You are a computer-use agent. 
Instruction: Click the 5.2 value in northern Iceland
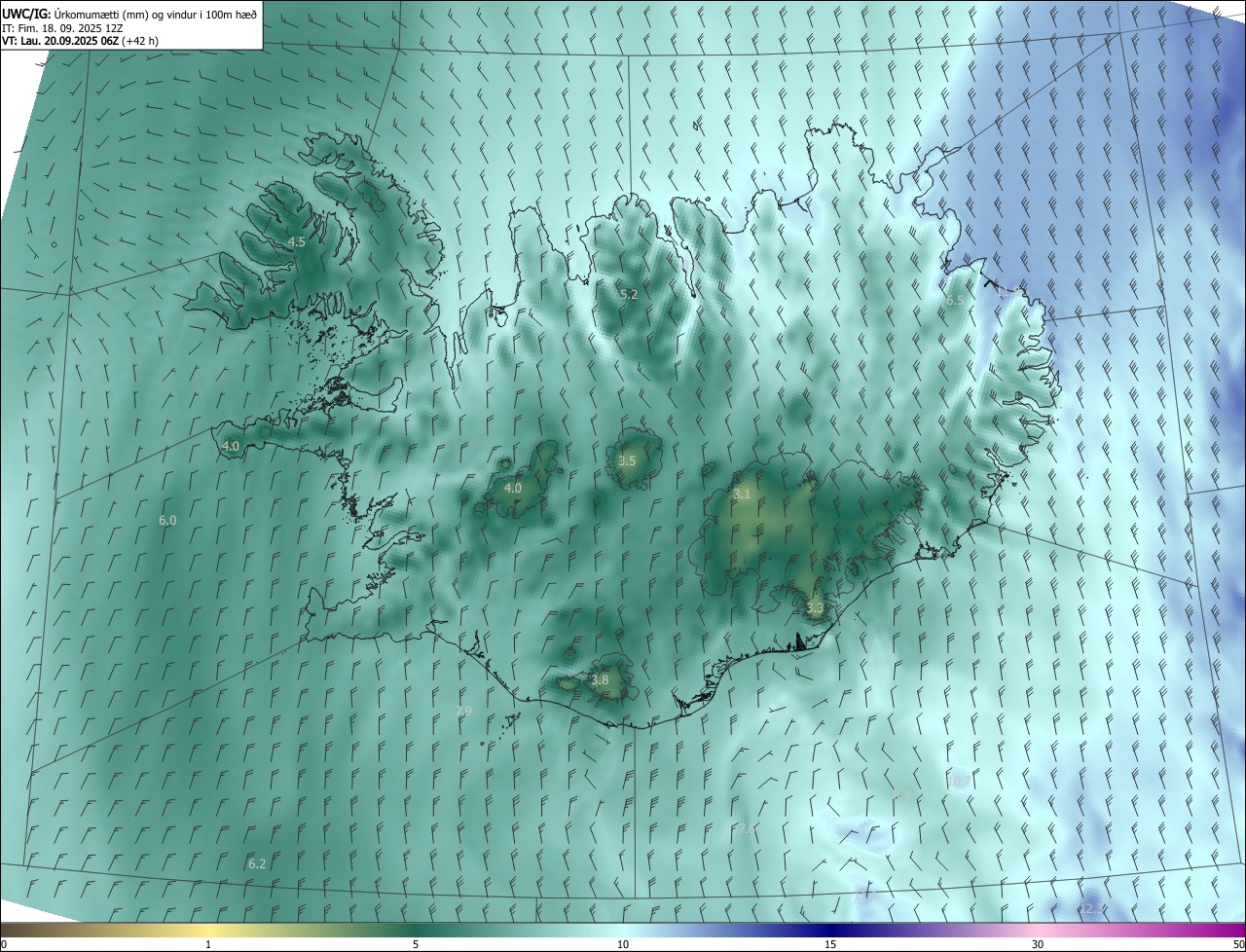pyautogui.click(x=629, y=294)
